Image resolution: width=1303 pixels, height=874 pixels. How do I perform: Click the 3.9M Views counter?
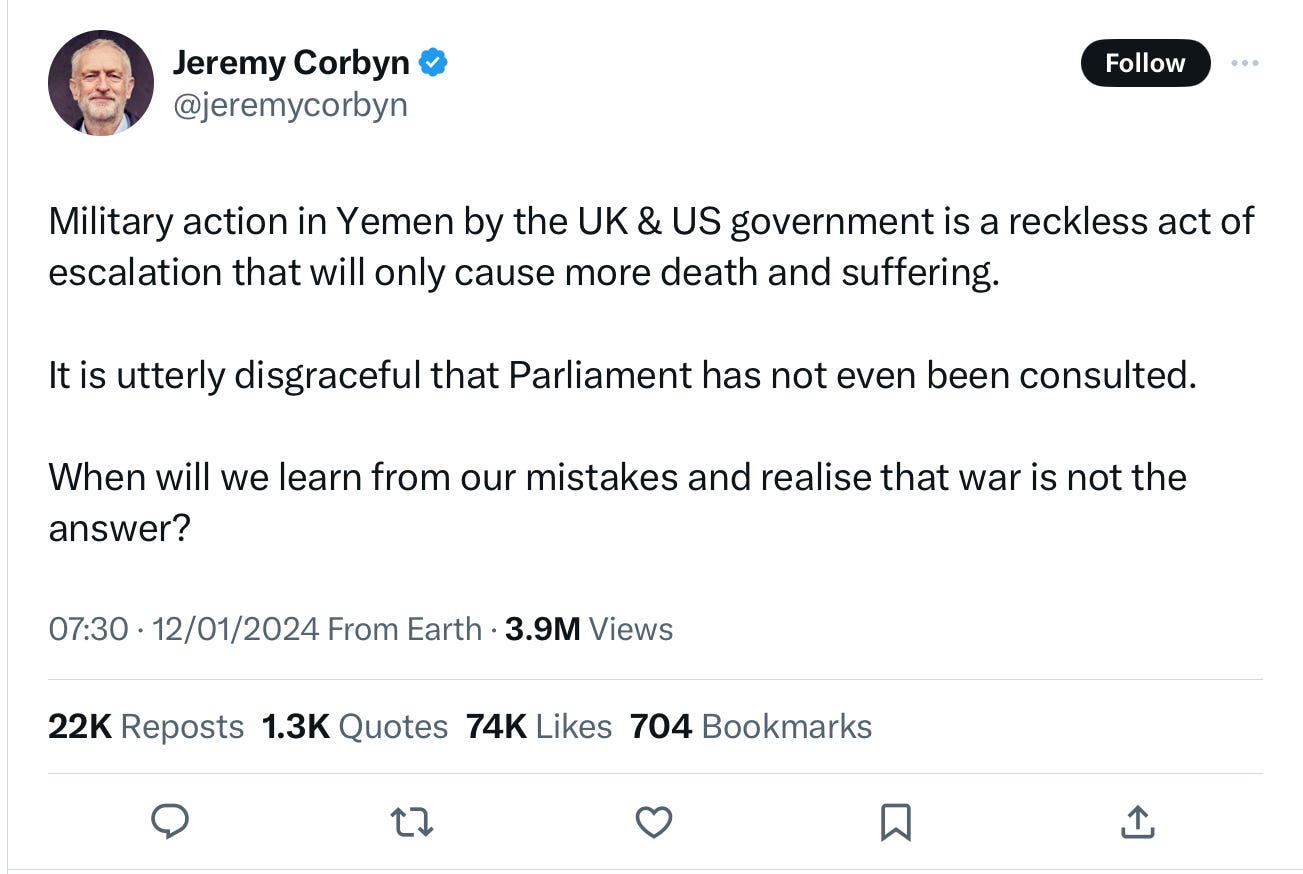coord(589,630)
